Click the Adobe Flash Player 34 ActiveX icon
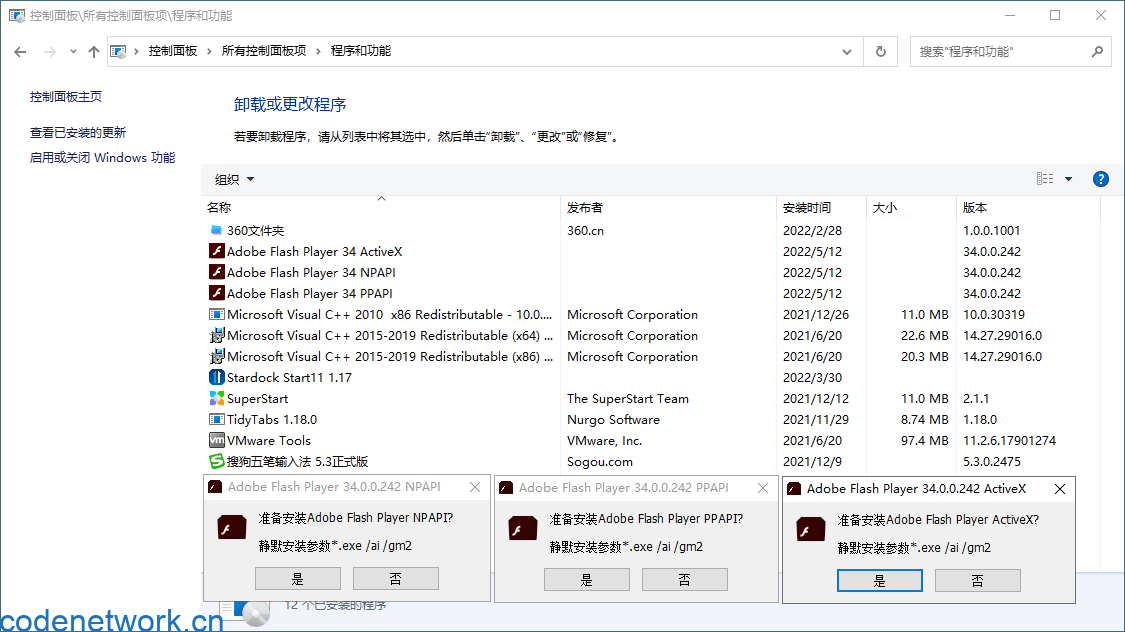Viewport: 1125px width, 632px height. click(x=217, y=251)
